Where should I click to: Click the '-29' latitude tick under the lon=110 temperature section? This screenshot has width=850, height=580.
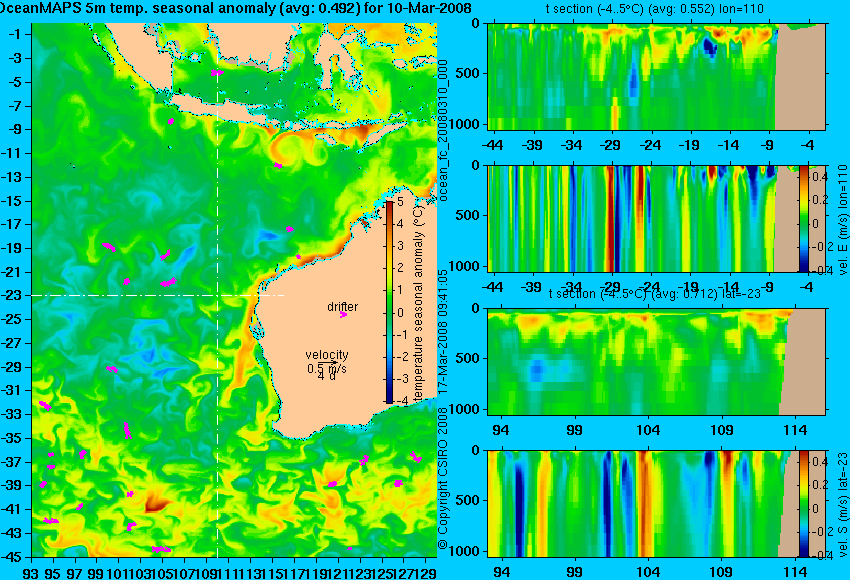pos(611,145)
